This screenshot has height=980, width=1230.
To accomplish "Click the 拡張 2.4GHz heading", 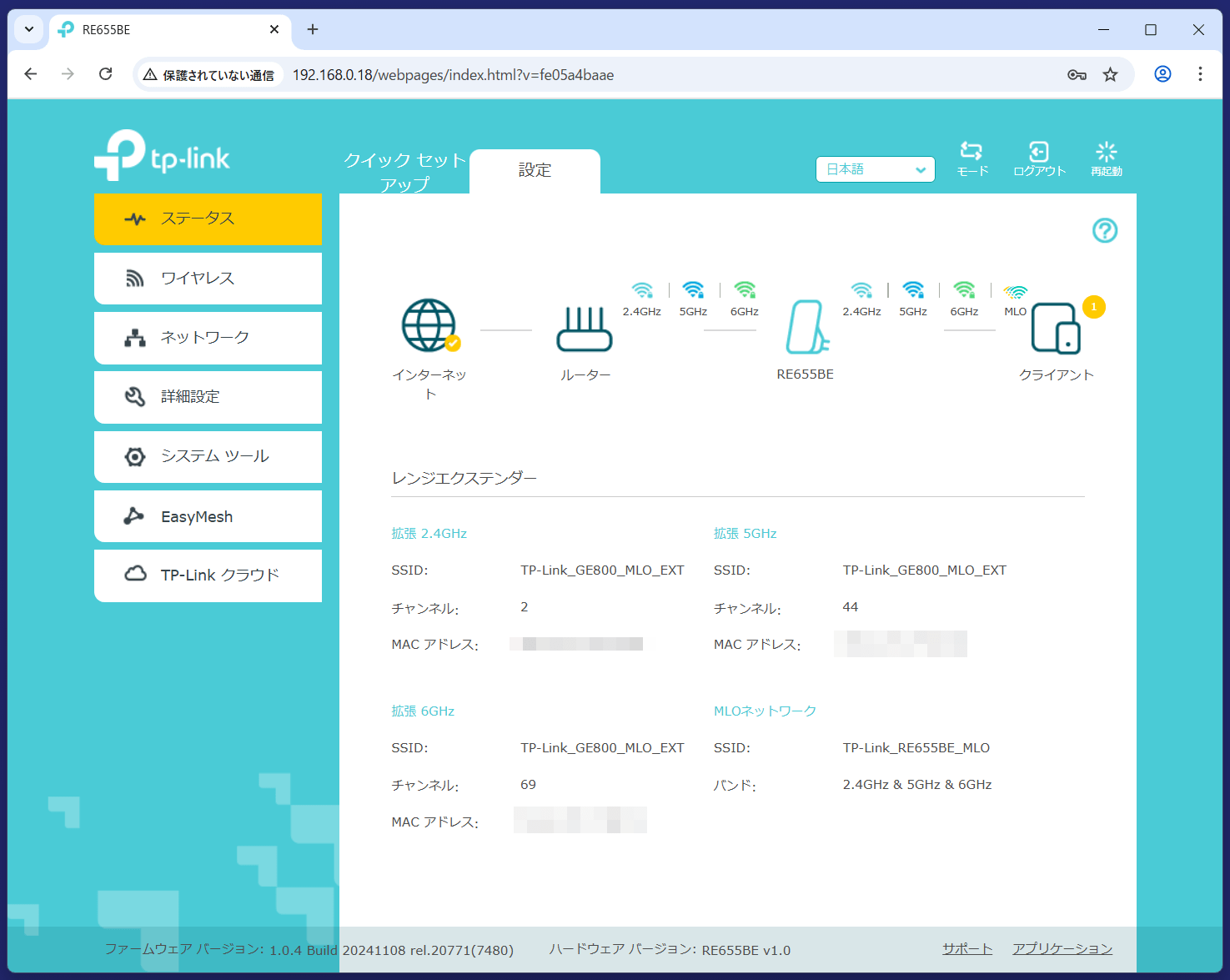I will coord(429,534).
